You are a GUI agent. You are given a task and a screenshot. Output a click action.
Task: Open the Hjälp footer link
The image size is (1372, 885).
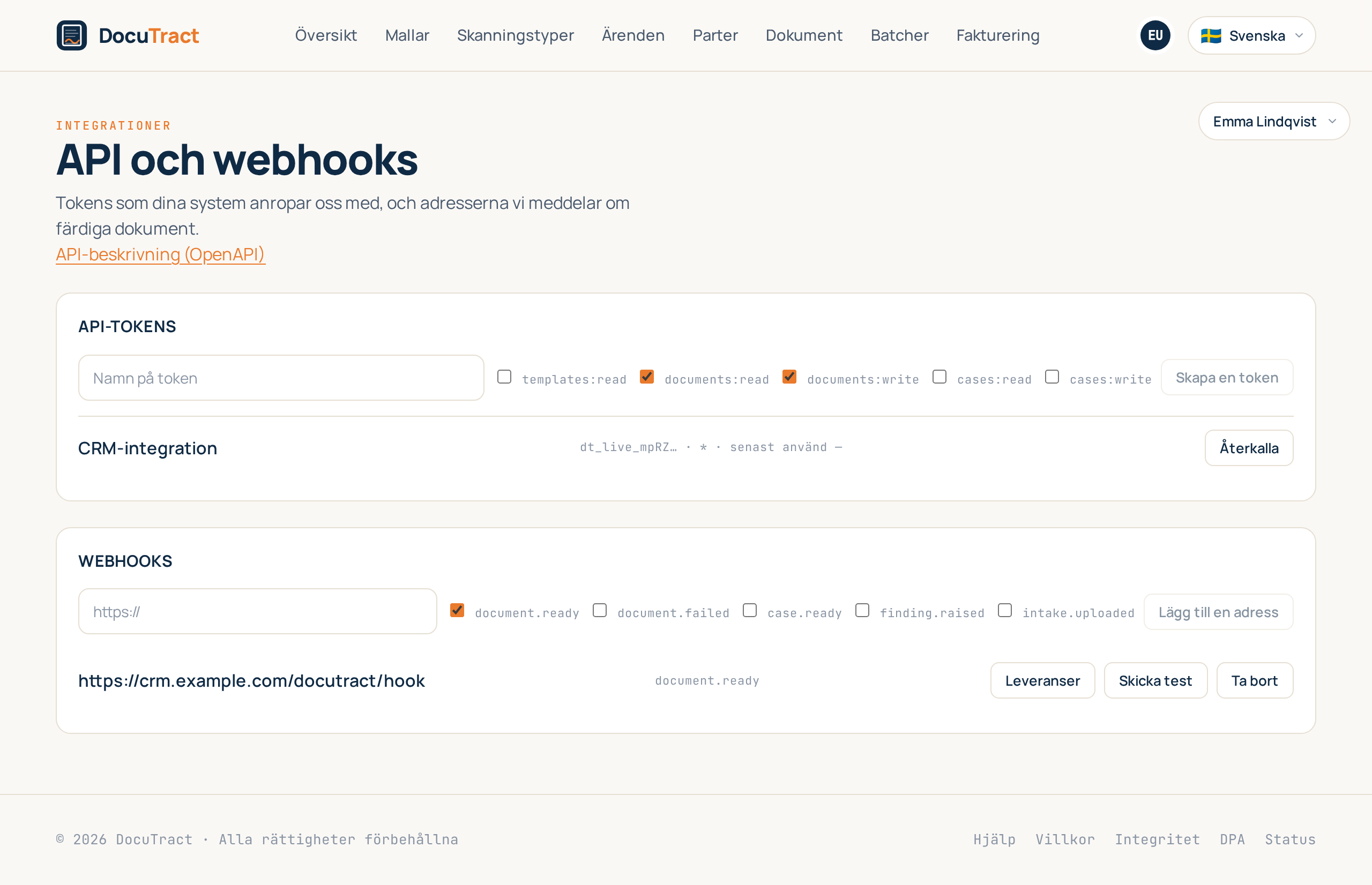[994, 839]
